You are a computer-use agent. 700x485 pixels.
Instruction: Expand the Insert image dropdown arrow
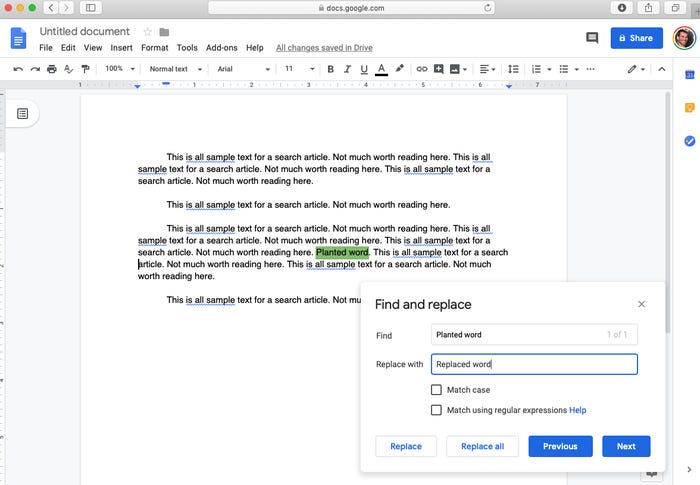coord(465,69)
